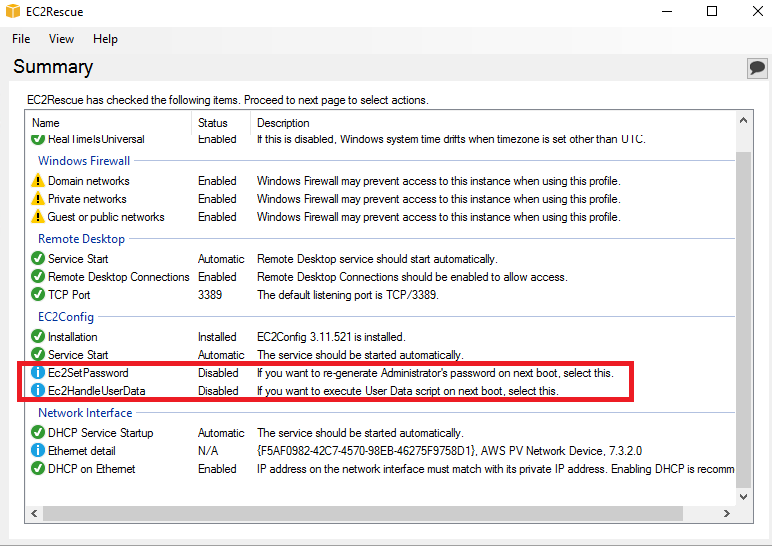The height and width of the screenshot is (547, 772).
Task: Click the Status column header
Action: pyautogui.click(x=221, y=123)
